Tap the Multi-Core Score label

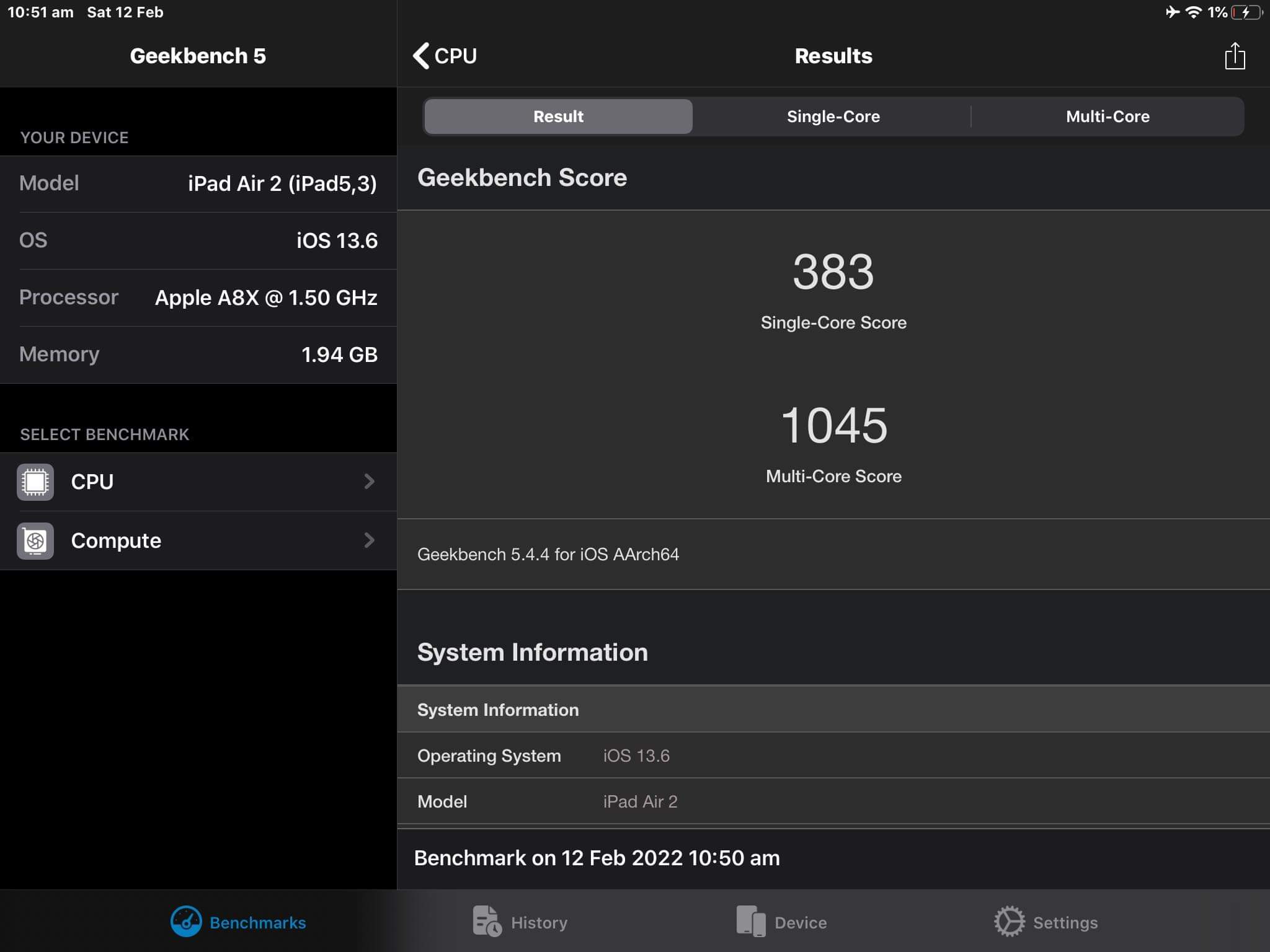pyautogui.click(x=833, y=476)
